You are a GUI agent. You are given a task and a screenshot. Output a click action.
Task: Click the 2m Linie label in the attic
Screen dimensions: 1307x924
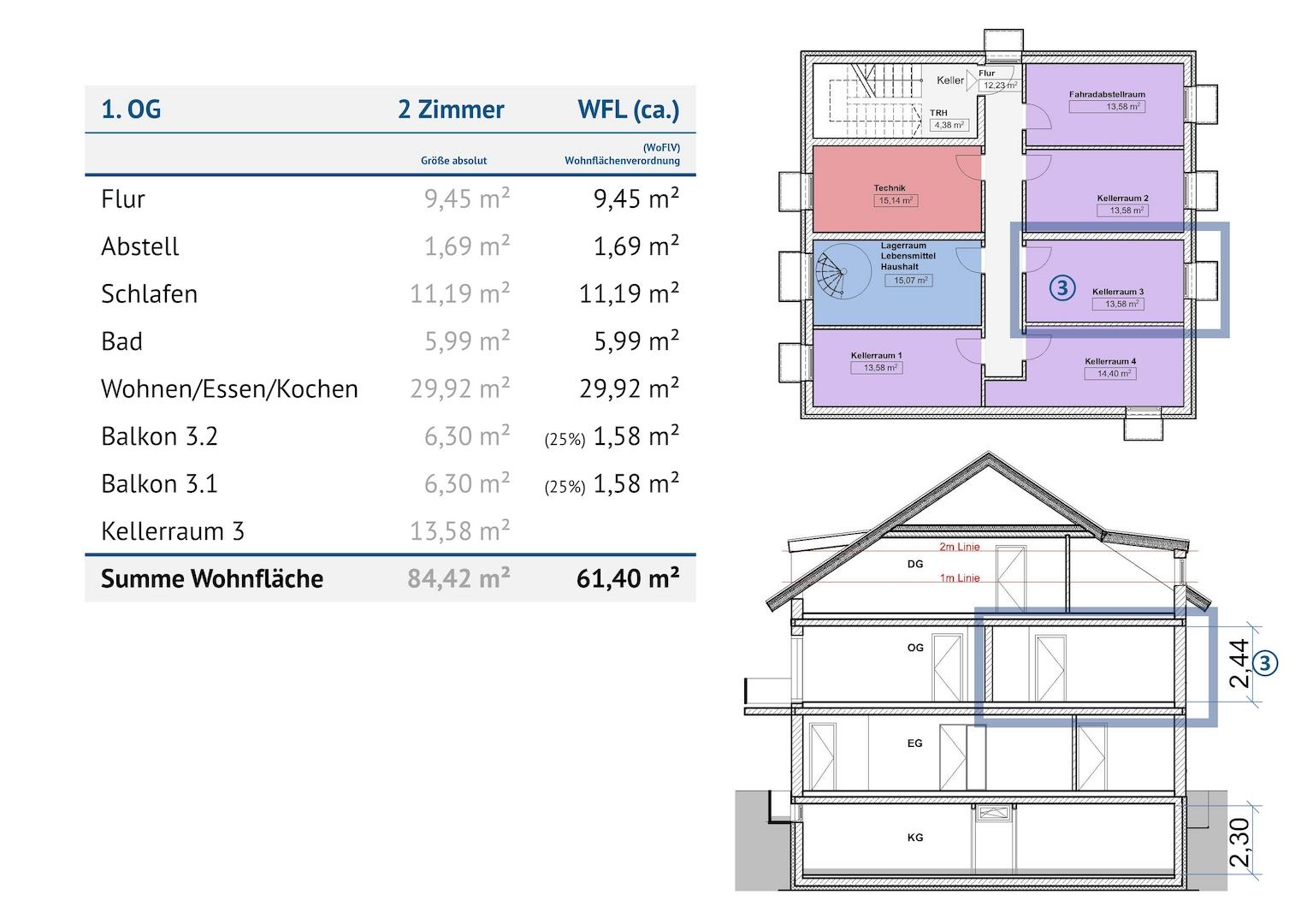(x=959, y=547)
